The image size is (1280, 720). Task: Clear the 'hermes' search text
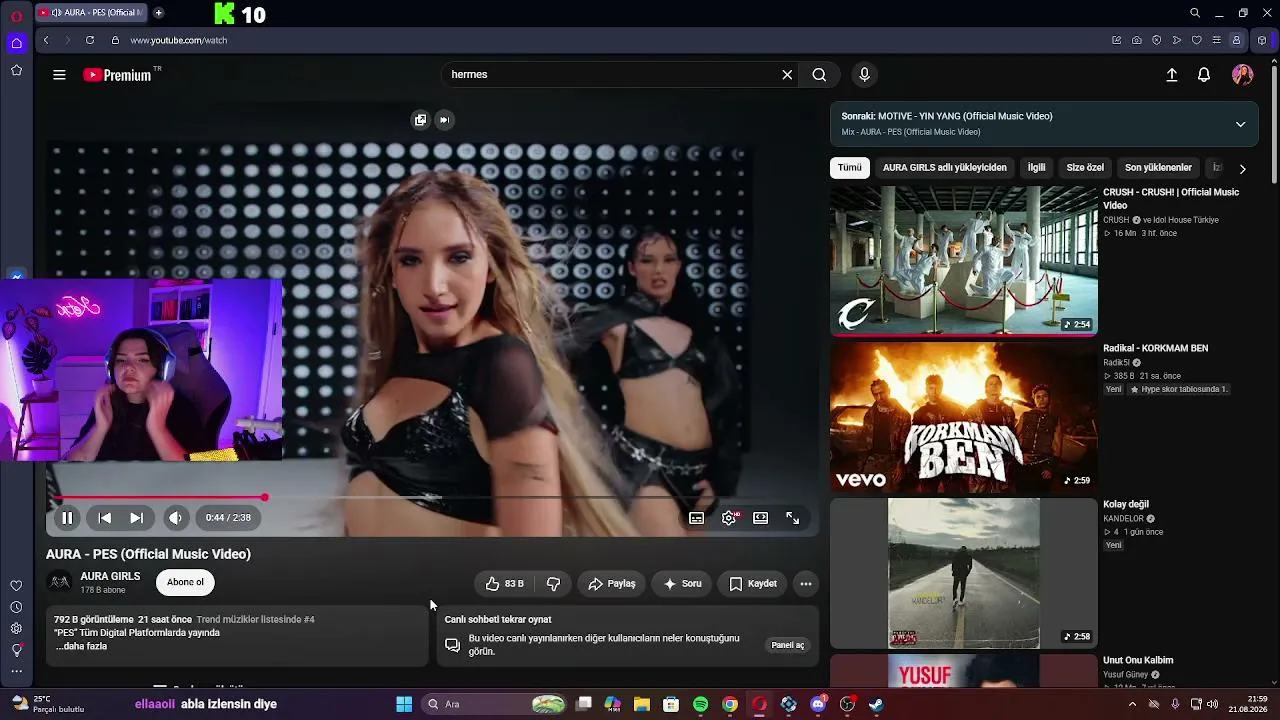[787, 75]
